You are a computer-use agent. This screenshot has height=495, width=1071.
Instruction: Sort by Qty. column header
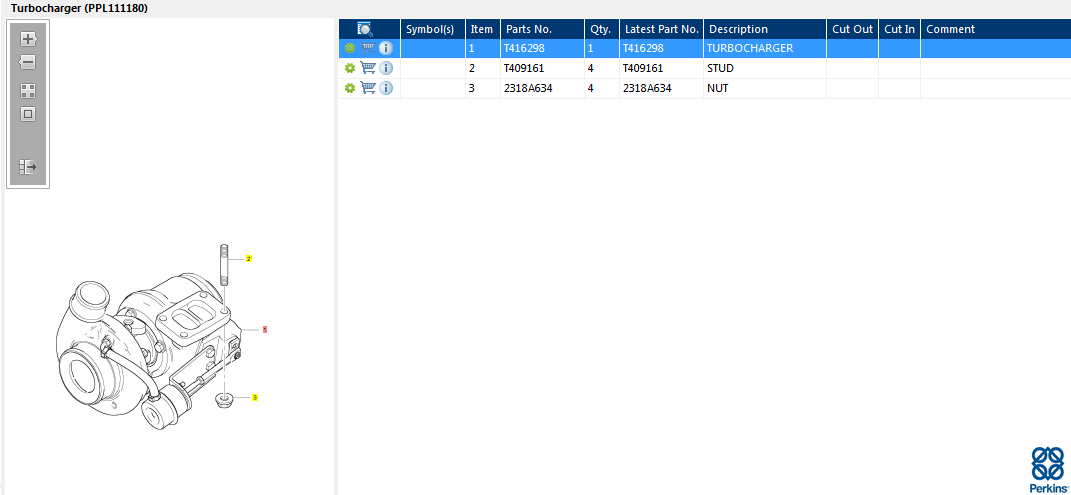(602, 29)
